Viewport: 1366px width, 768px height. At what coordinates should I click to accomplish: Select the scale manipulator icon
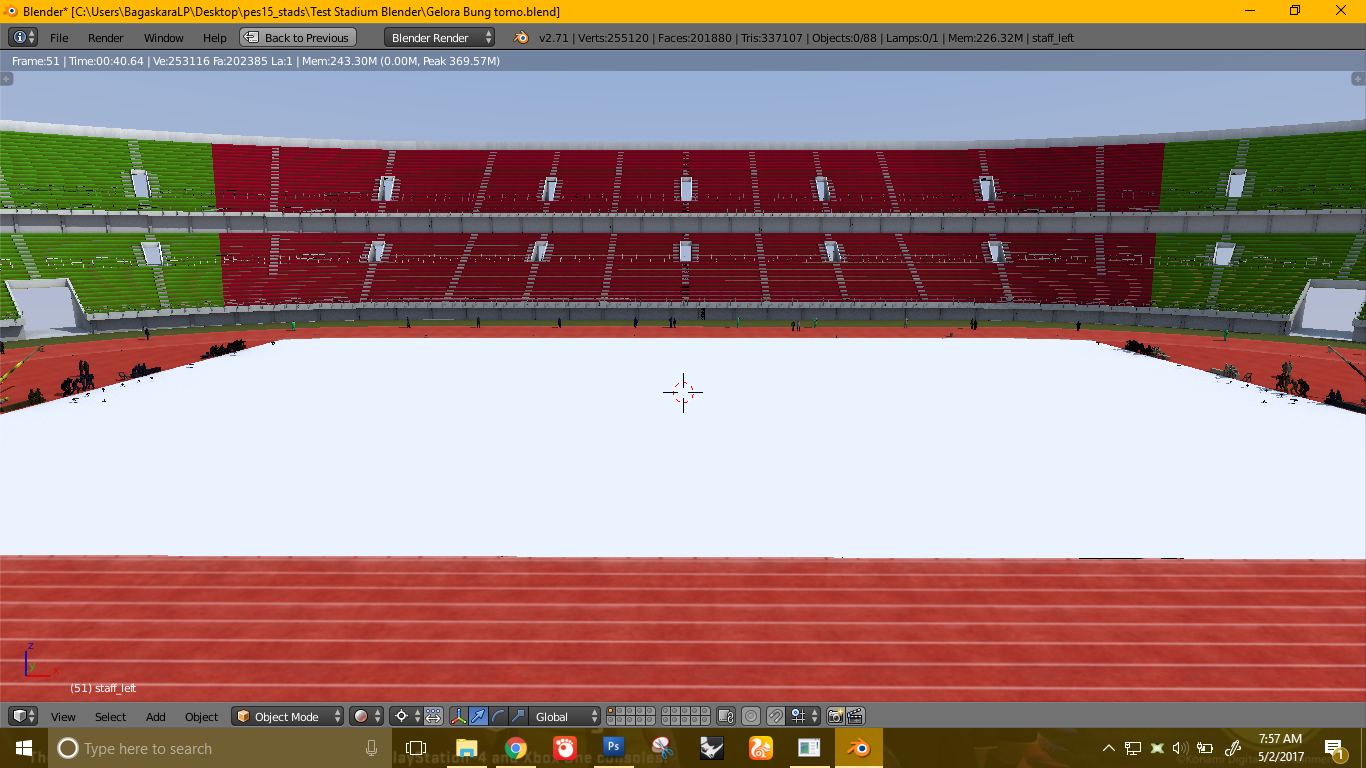517,716
